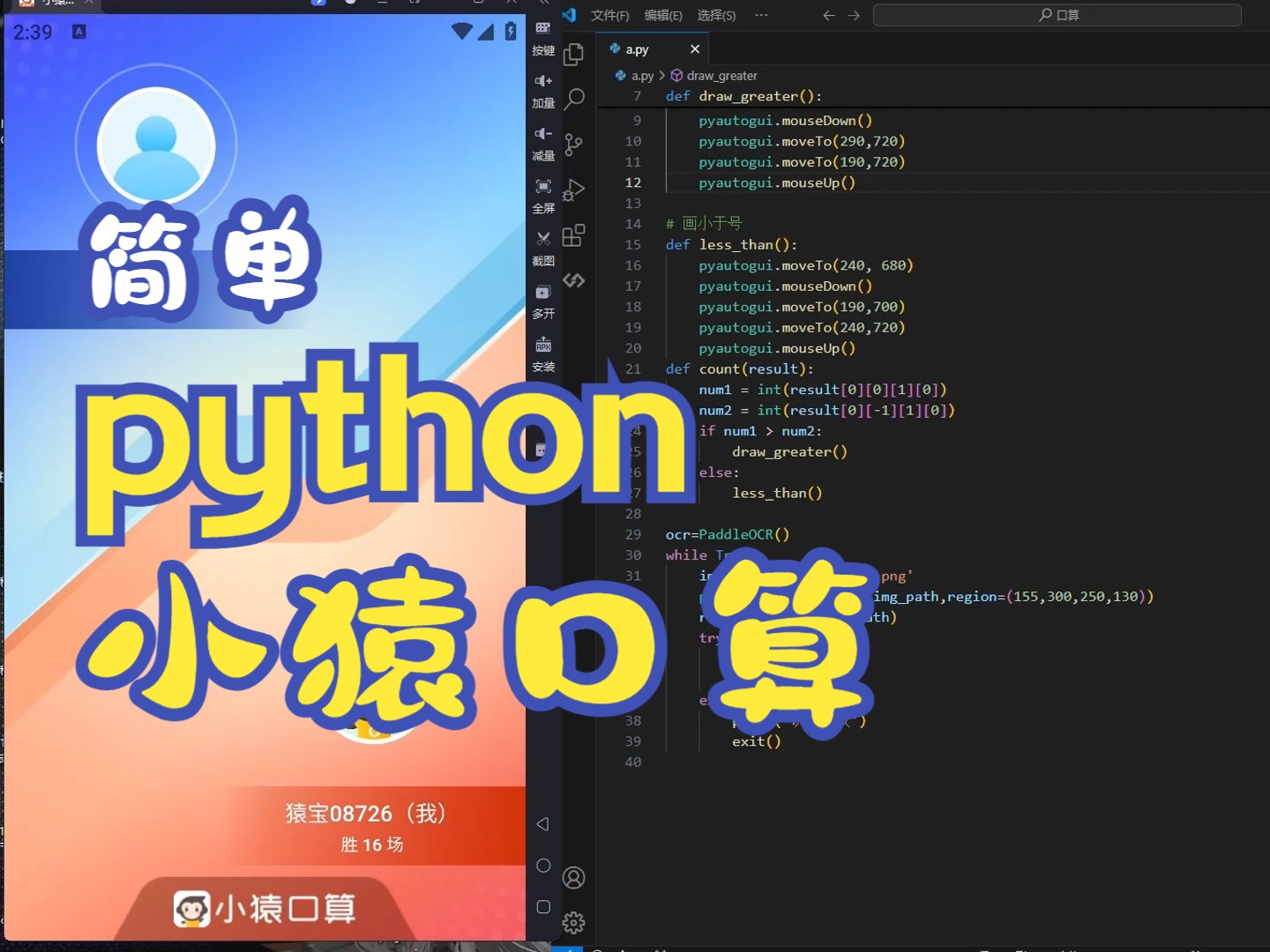Open the 文件(F) menu
This screenshot has height=952, width=1270.
(609, 15)
